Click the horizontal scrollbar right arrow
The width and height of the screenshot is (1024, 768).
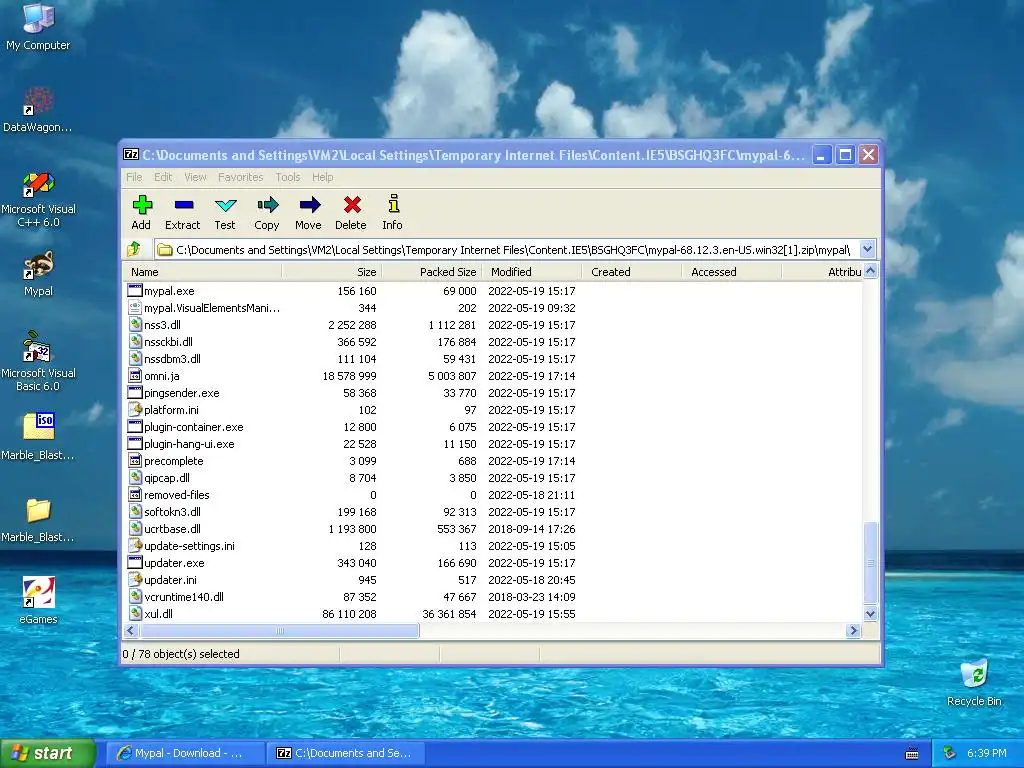[x=853, y=630]
